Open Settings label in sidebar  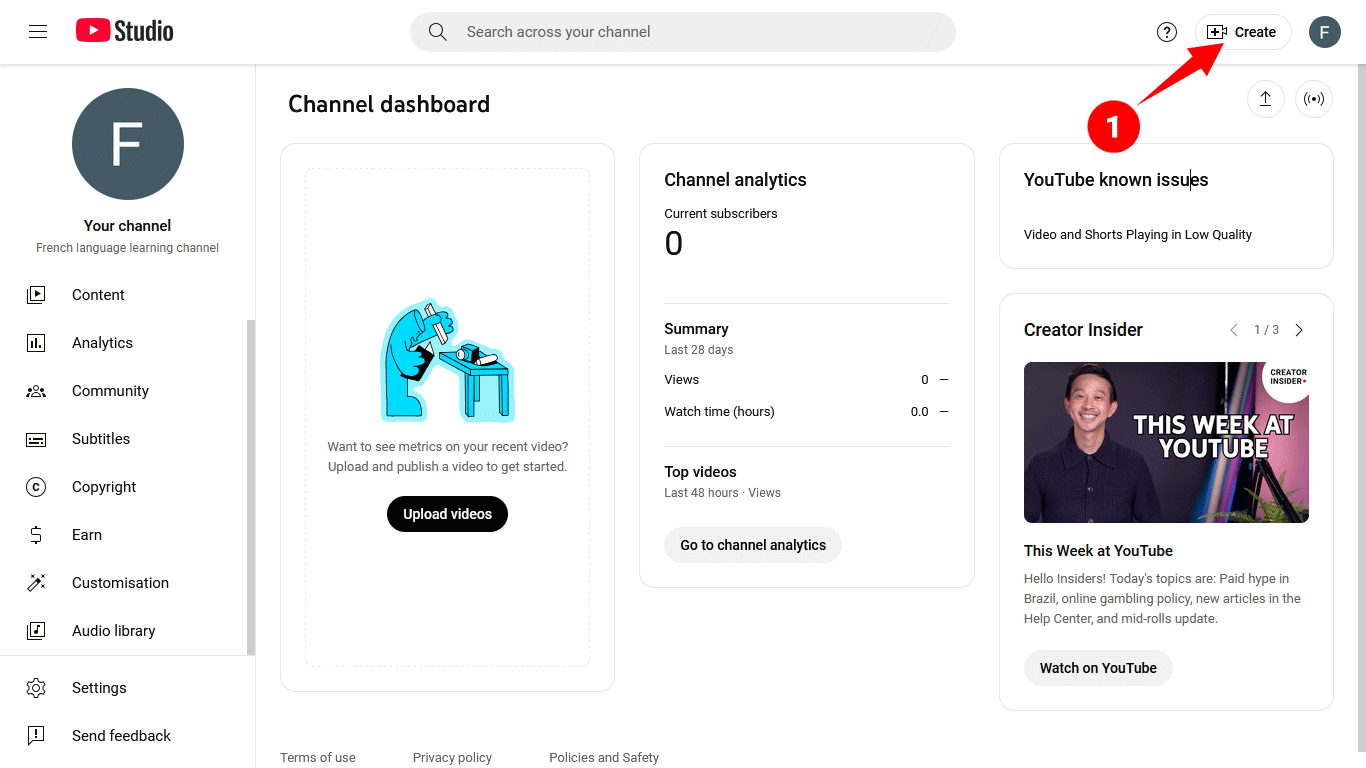tap(99, 688)
